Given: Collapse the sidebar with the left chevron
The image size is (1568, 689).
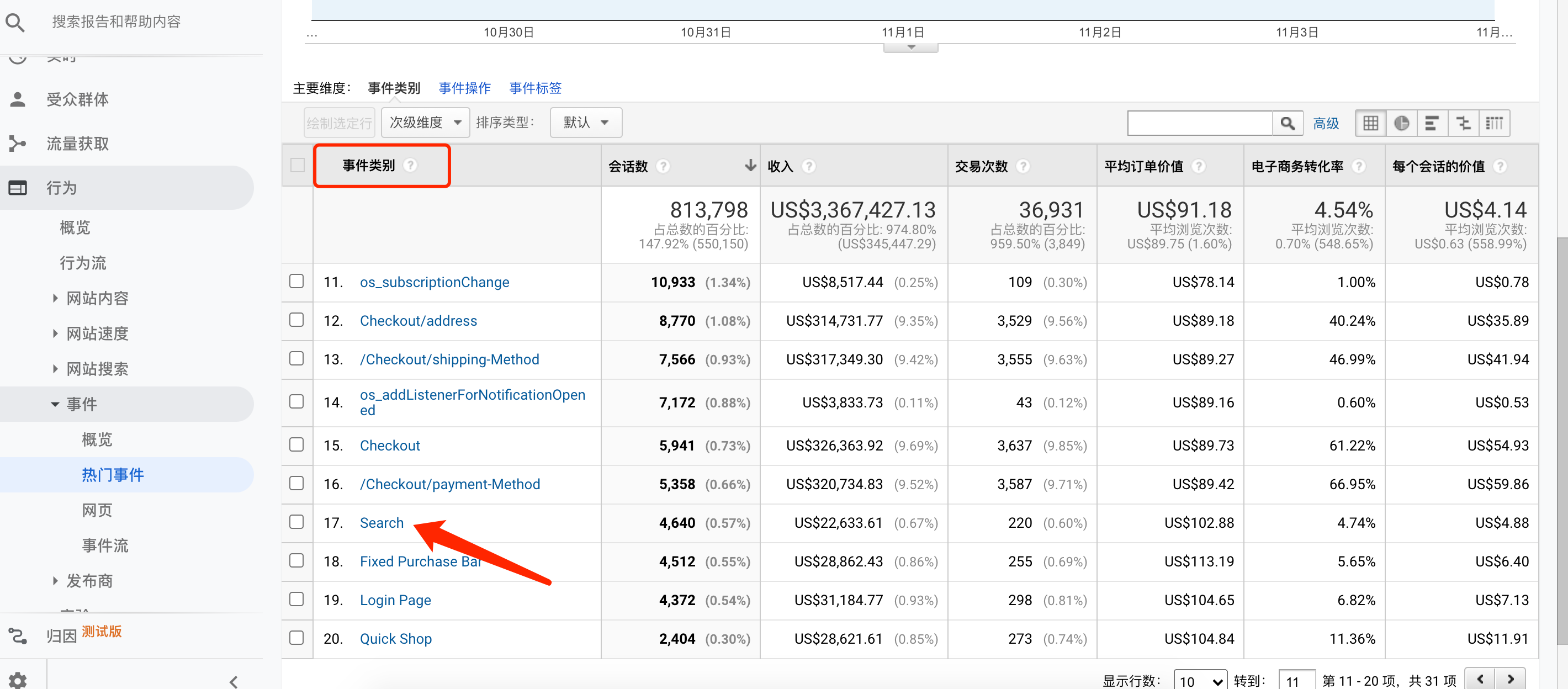Looking at the screenshot, I should pos(234,681).
